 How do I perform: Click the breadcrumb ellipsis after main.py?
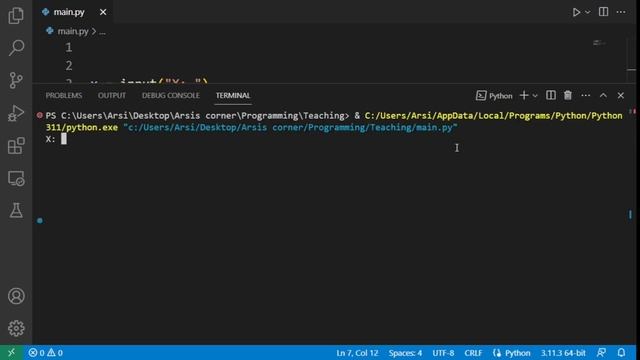tap(102, 31)
